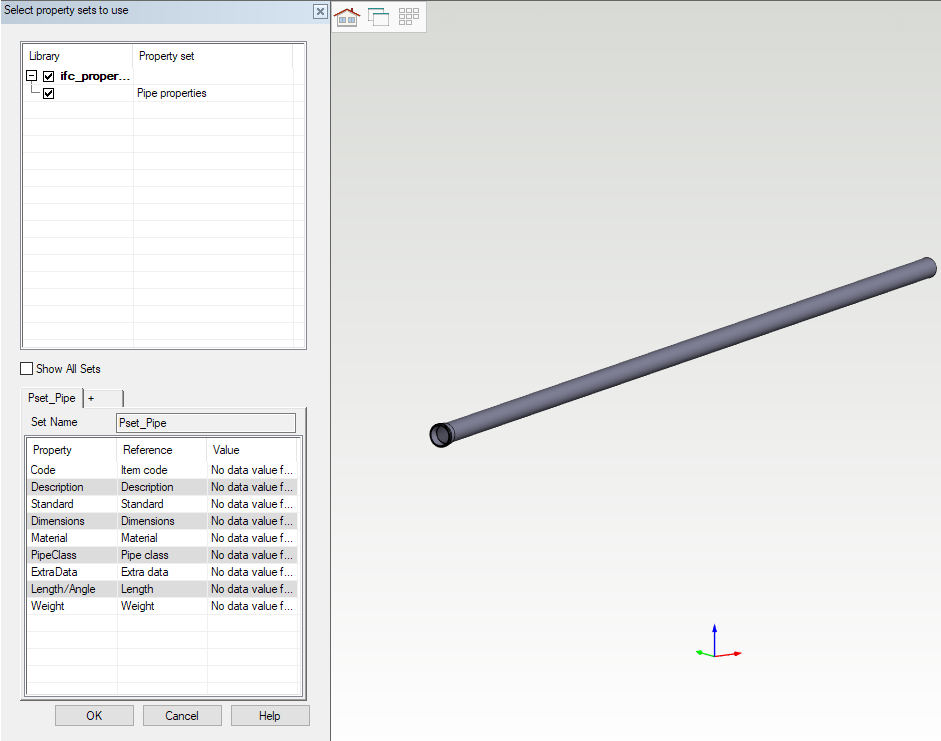This screenshot has height=741, width=941.
Task: Select the Value cell for Weight
Action: coord(252,606)
